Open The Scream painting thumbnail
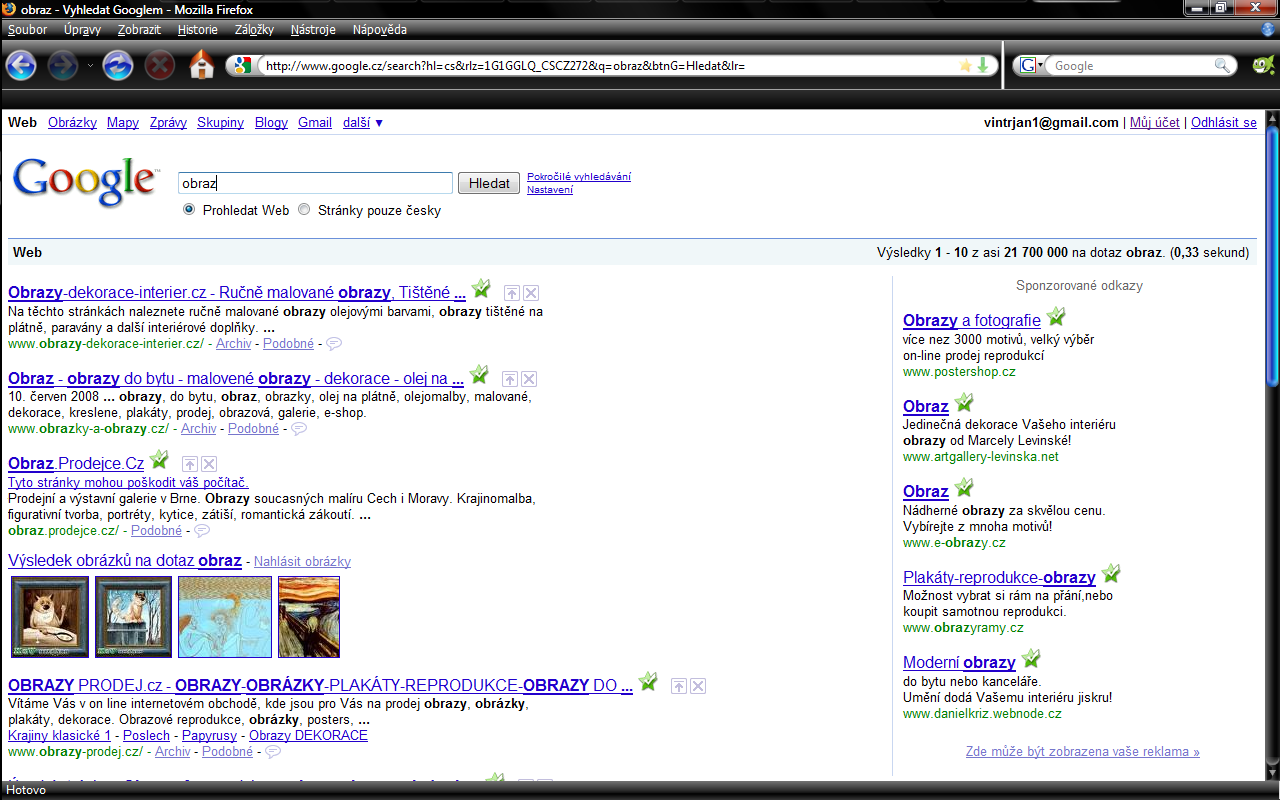Screen dimensions: 1280x800 (309, 617)
